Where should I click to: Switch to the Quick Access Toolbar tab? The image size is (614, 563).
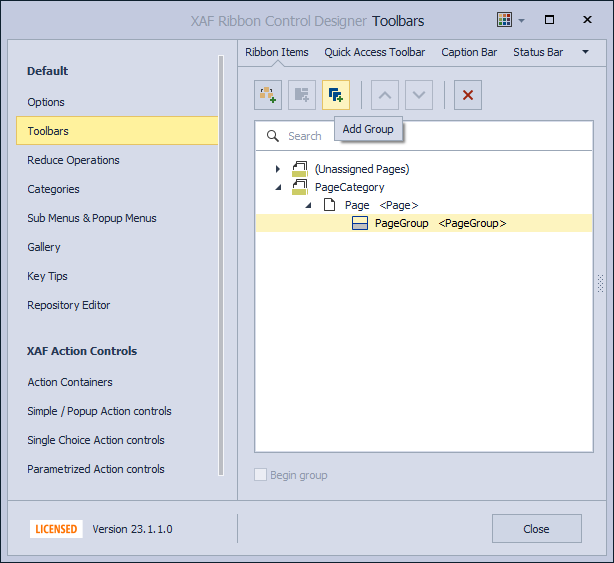pos(375,52)
